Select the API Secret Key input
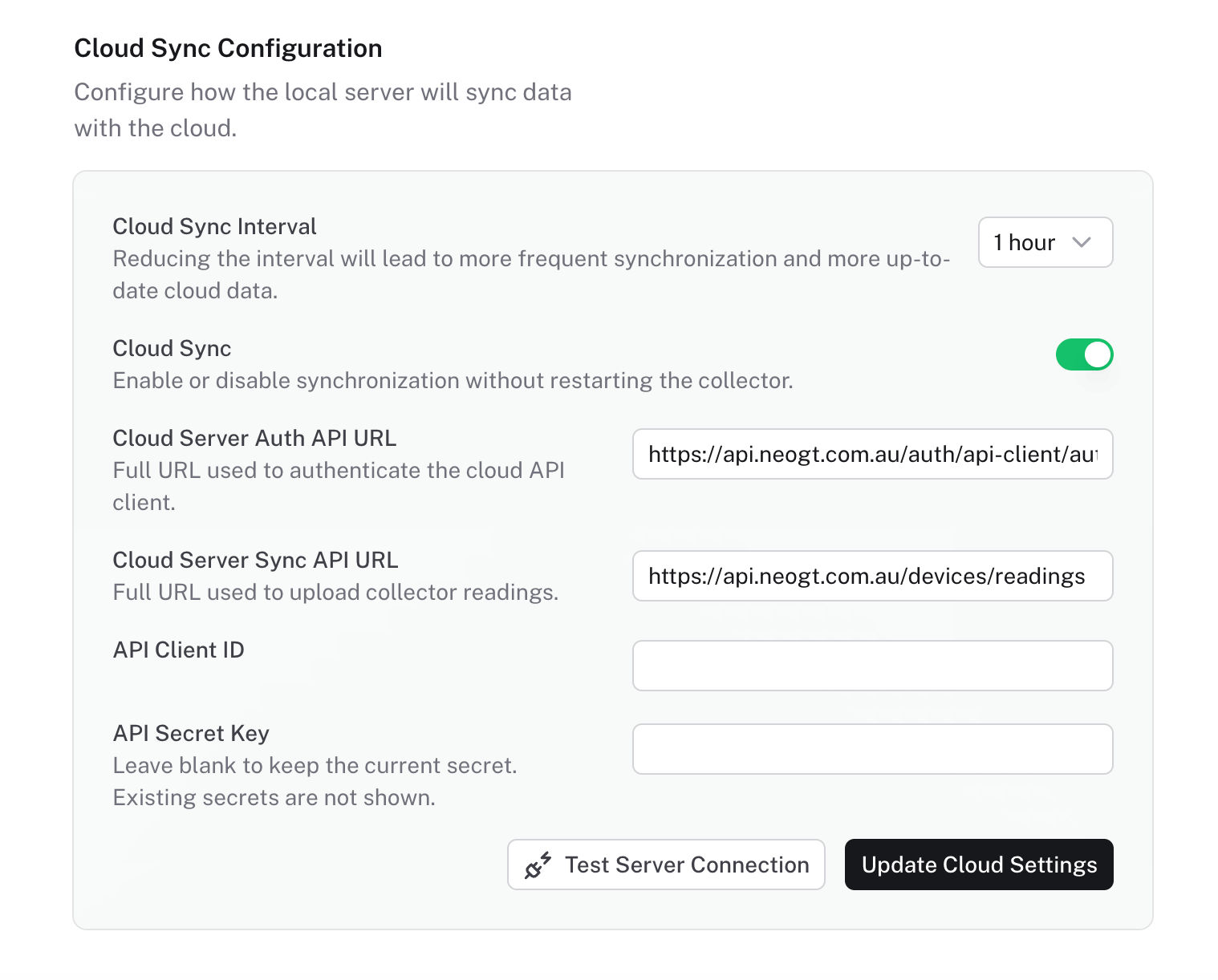The width and height of the screenshot is (1218, 980). [x=872, y=749]
